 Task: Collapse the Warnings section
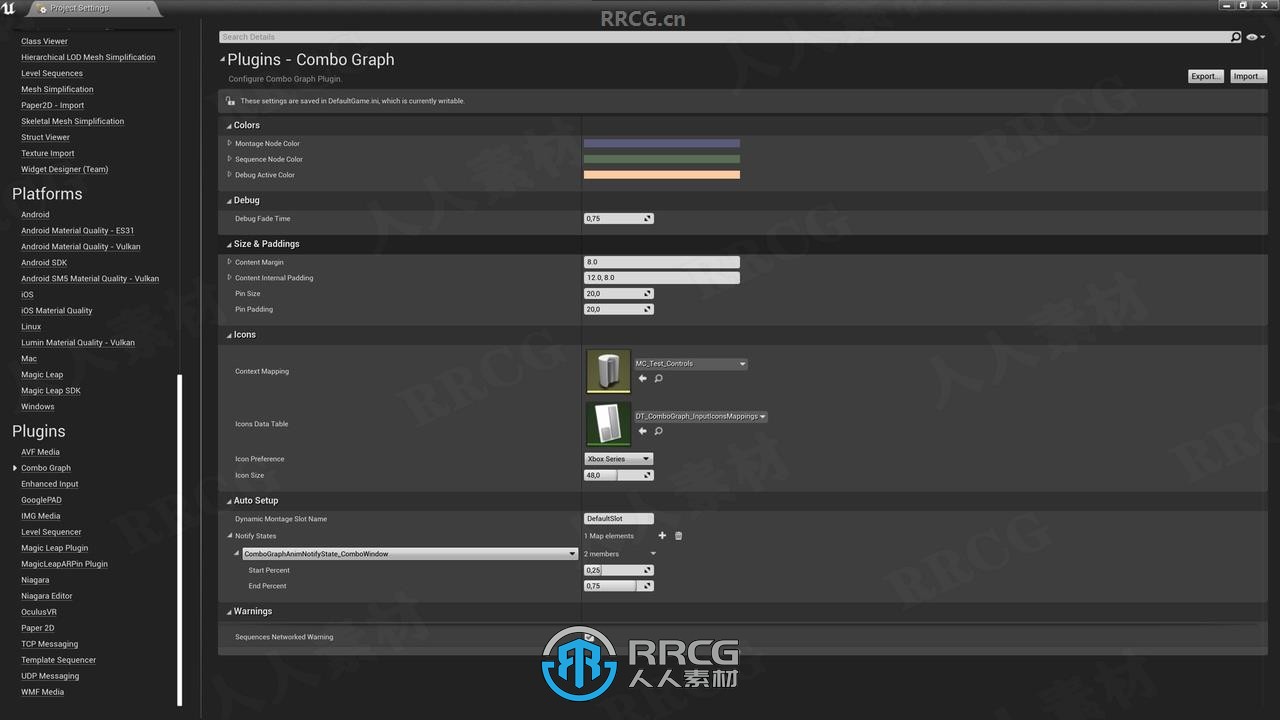[x=229, y=611]
